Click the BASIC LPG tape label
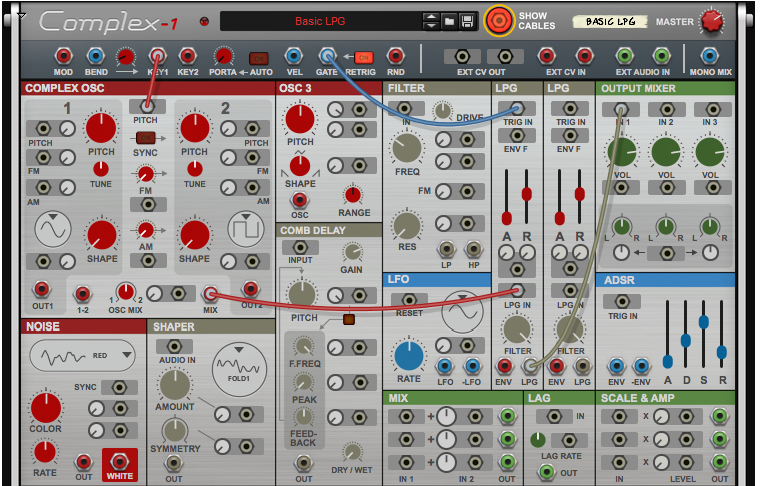Screen dimensions: 760x486 click(610, 21)
